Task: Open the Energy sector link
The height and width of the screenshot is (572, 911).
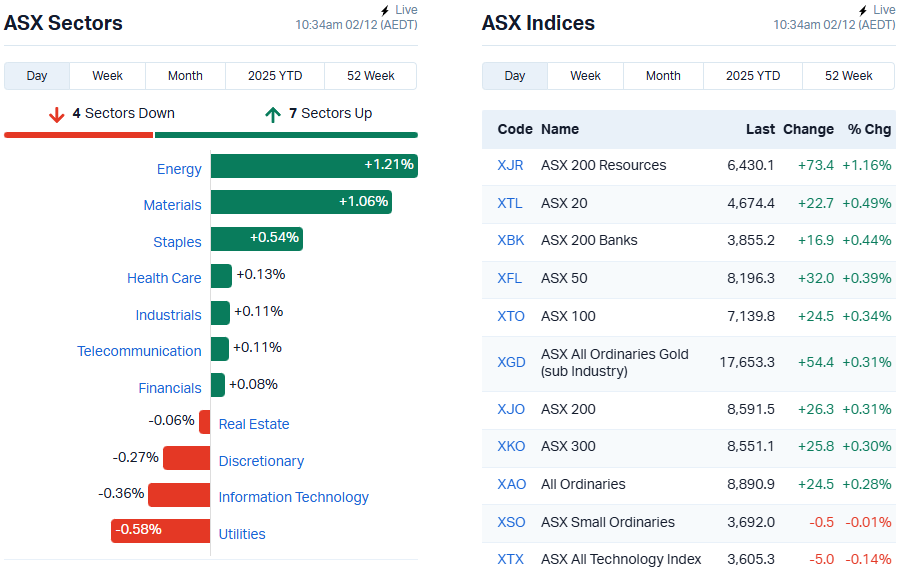Action: (179, 169)
